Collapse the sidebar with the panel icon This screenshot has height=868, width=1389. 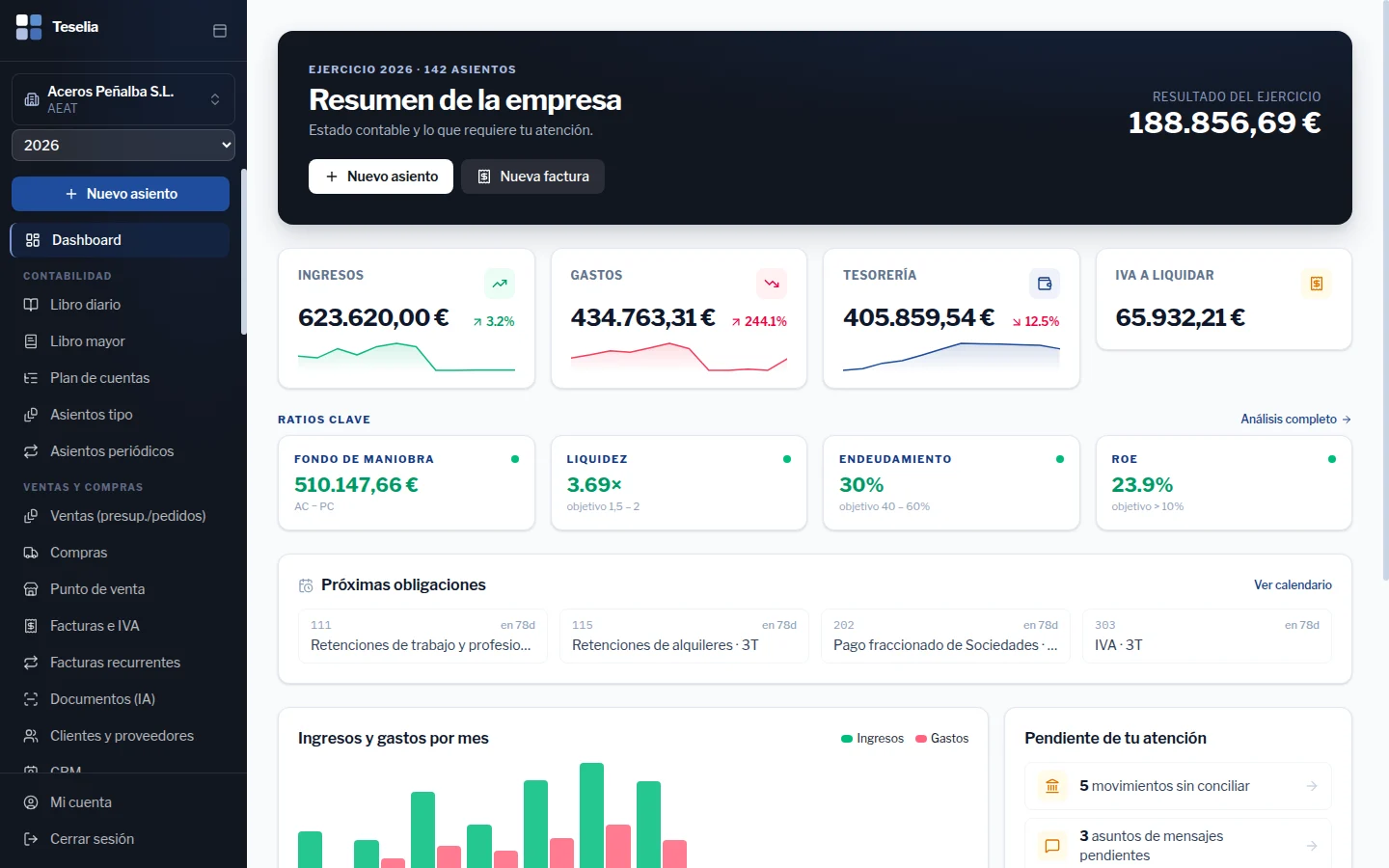click(220, 31)
